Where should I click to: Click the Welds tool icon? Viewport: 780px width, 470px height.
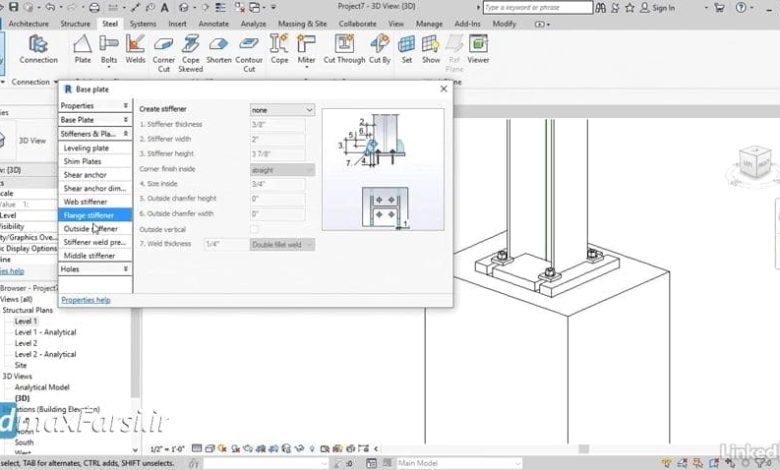pos(135,45)
